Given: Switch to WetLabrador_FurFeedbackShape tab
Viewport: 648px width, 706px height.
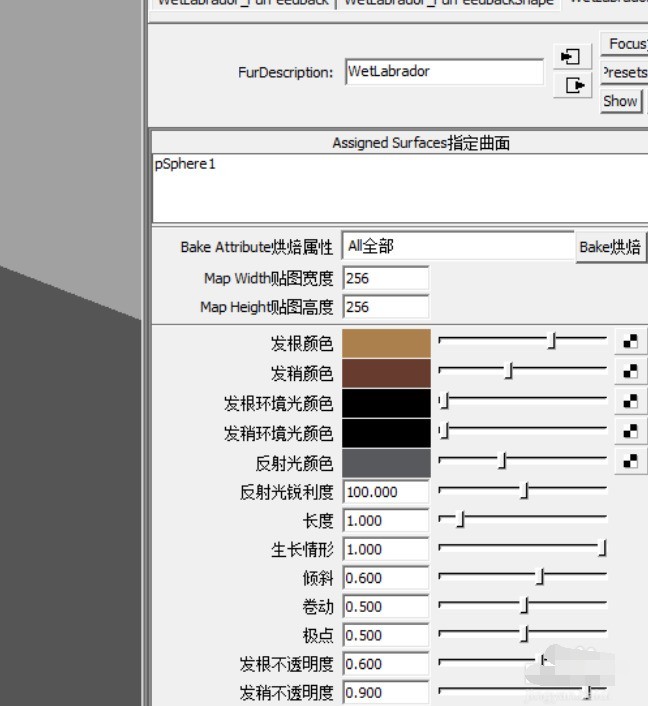Looking at the screenshot, I should 448,3.
